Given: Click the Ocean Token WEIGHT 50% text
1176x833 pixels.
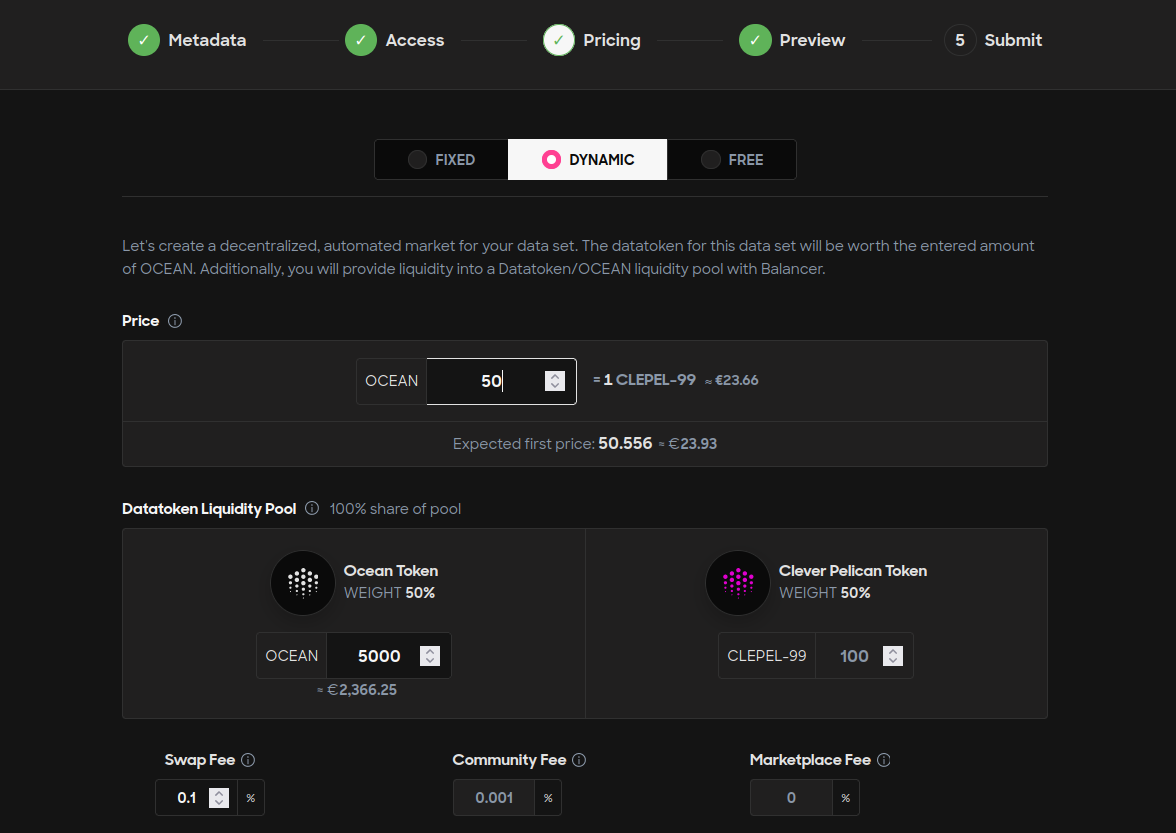Looking at the screenshot, I should pyautogui.click(x=389, y=593).
